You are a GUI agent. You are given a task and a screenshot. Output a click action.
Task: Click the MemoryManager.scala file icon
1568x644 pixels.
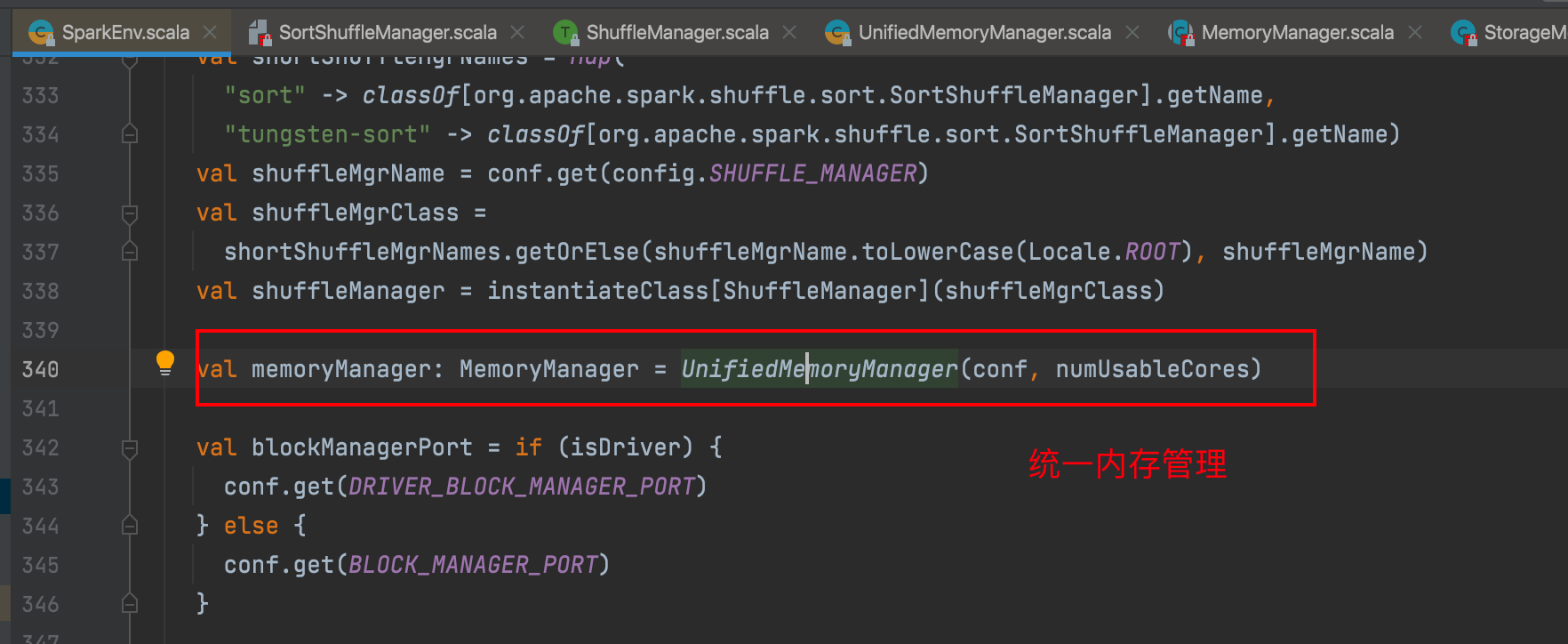[x=1180, y=33]
